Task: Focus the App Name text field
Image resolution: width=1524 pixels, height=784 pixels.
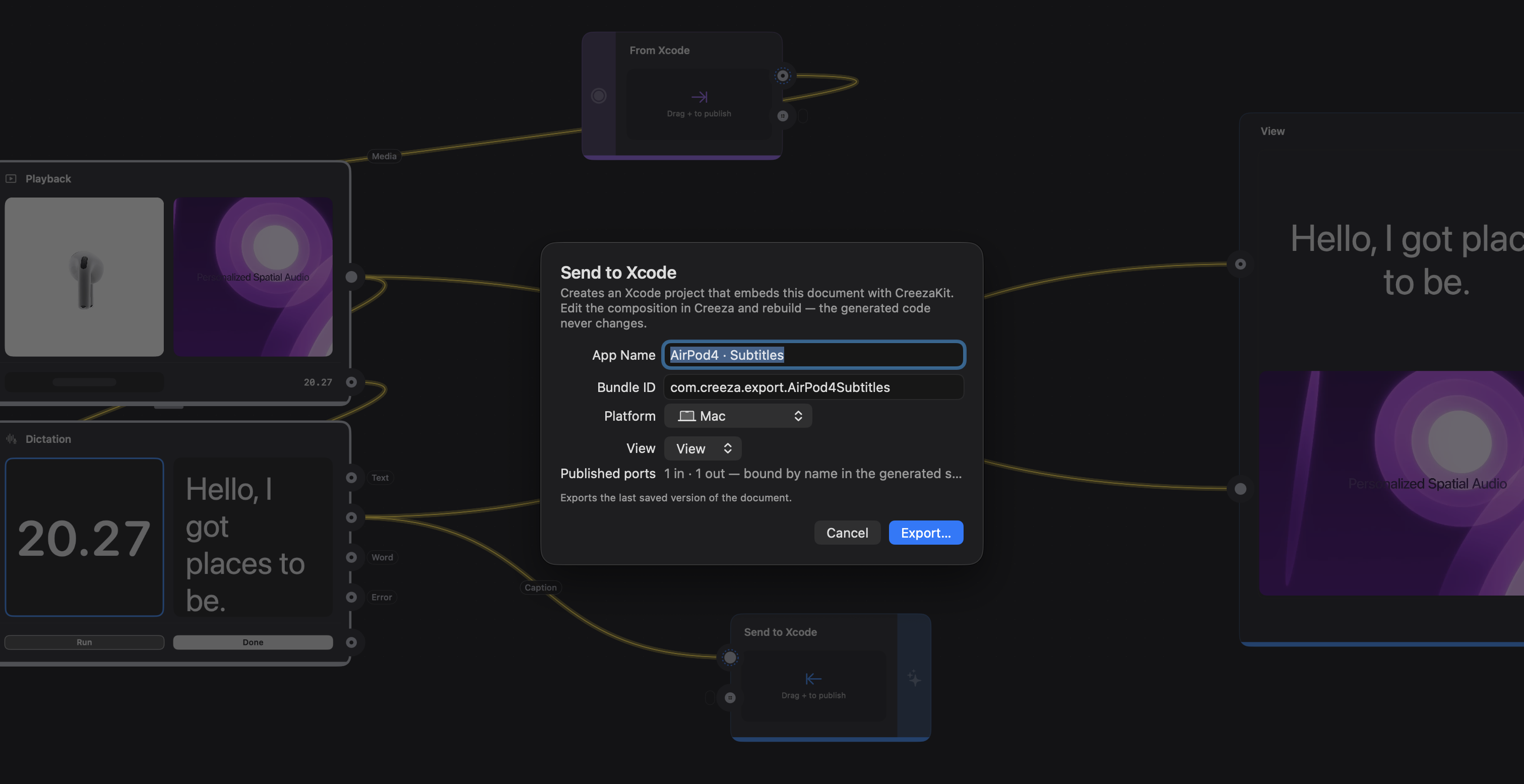Action: pyautogui.click(x=813, y=355)
